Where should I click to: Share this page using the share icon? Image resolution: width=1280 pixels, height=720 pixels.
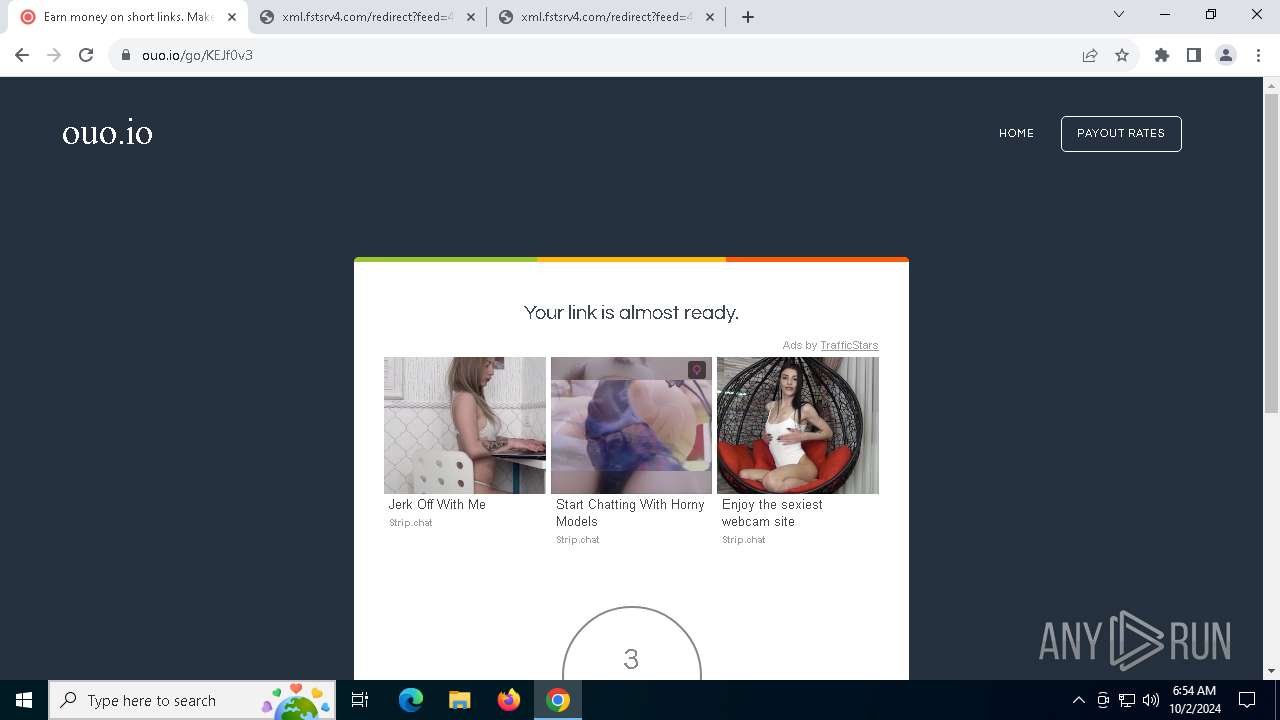coord(1090,55)
